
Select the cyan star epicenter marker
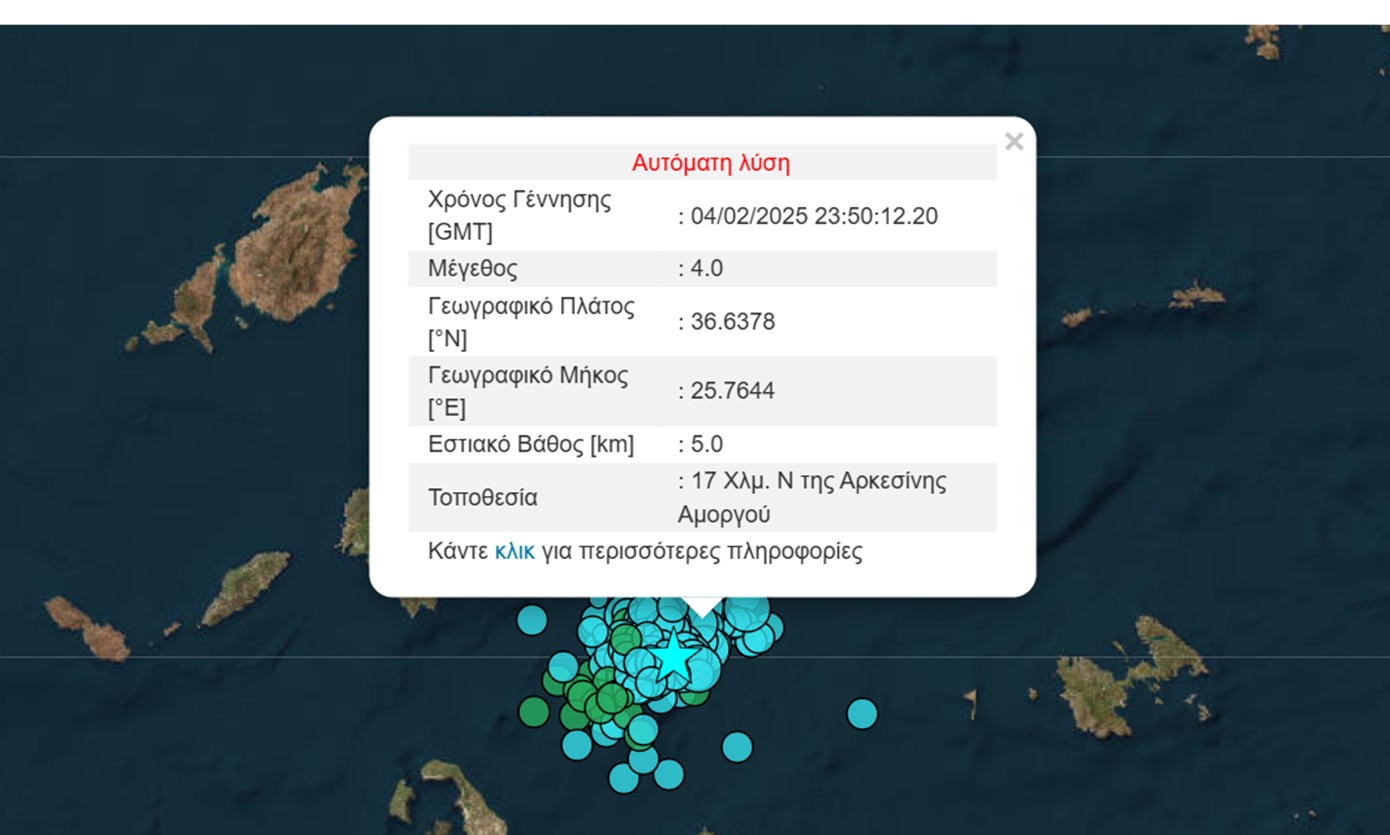click(676, 657)
